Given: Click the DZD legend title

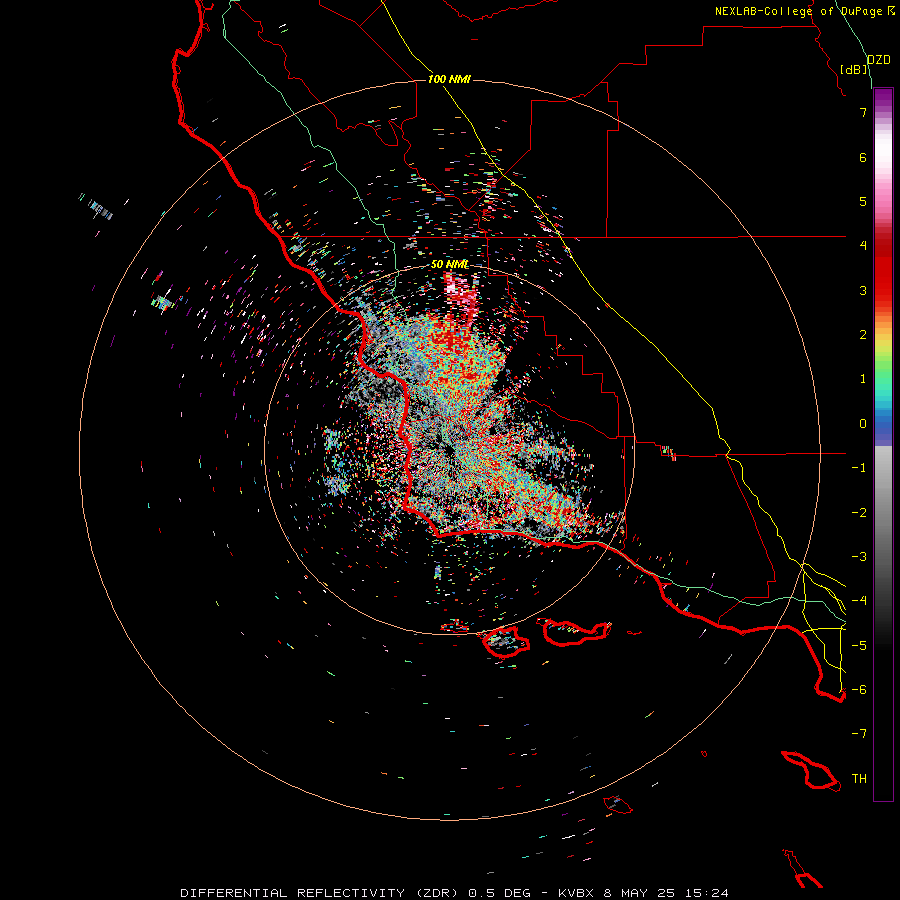Looking at the screenshot, I should click(x=879, y=60).
